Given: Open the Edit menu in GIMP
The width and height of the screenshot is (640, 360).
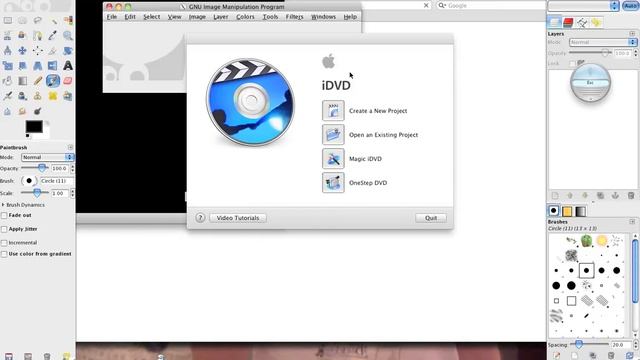Looking at the screenshot, I should tap(130, 17).
